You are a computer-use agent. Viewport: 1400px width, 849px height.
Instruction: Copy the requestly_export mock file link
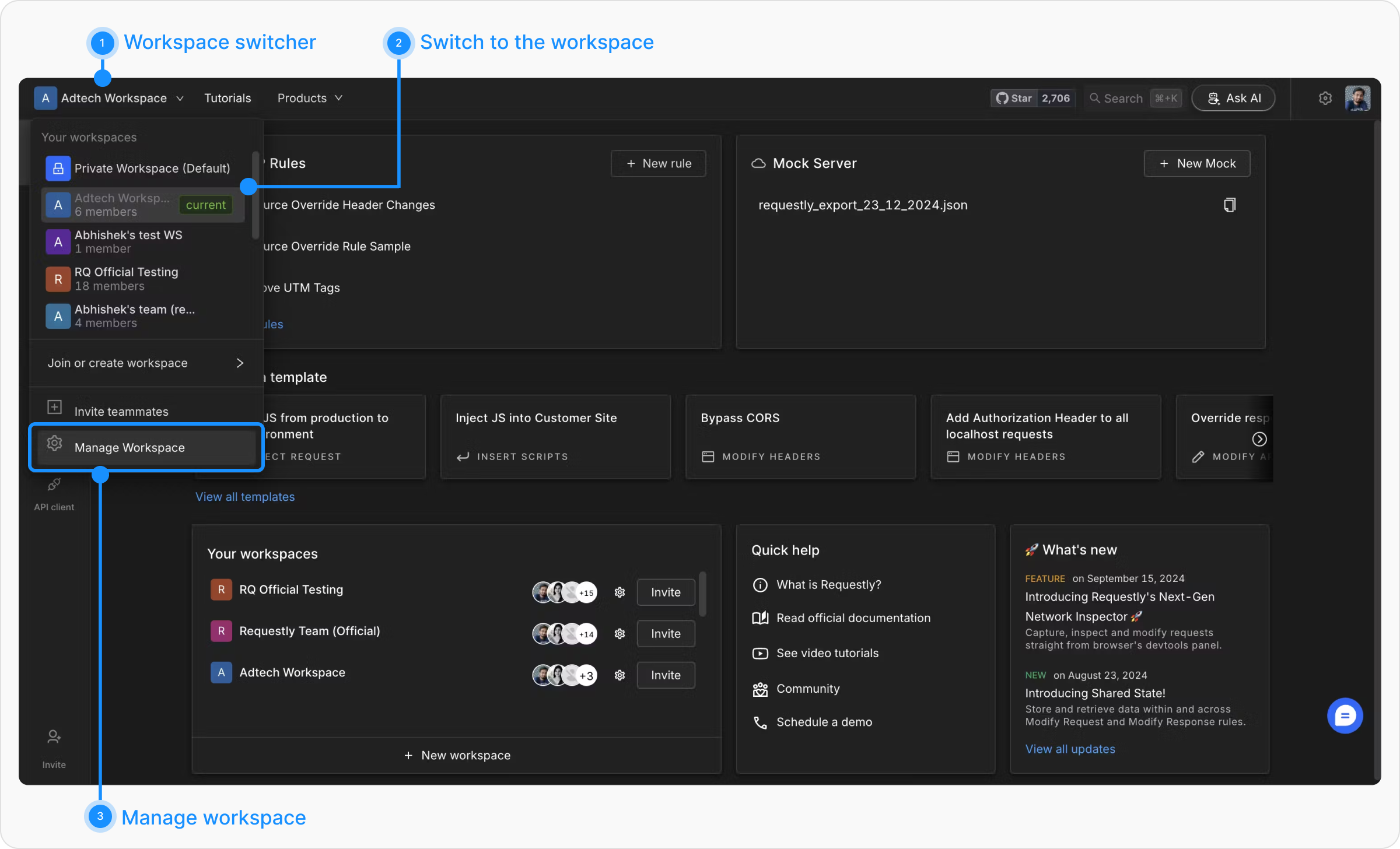click(x=1229, y=205)
